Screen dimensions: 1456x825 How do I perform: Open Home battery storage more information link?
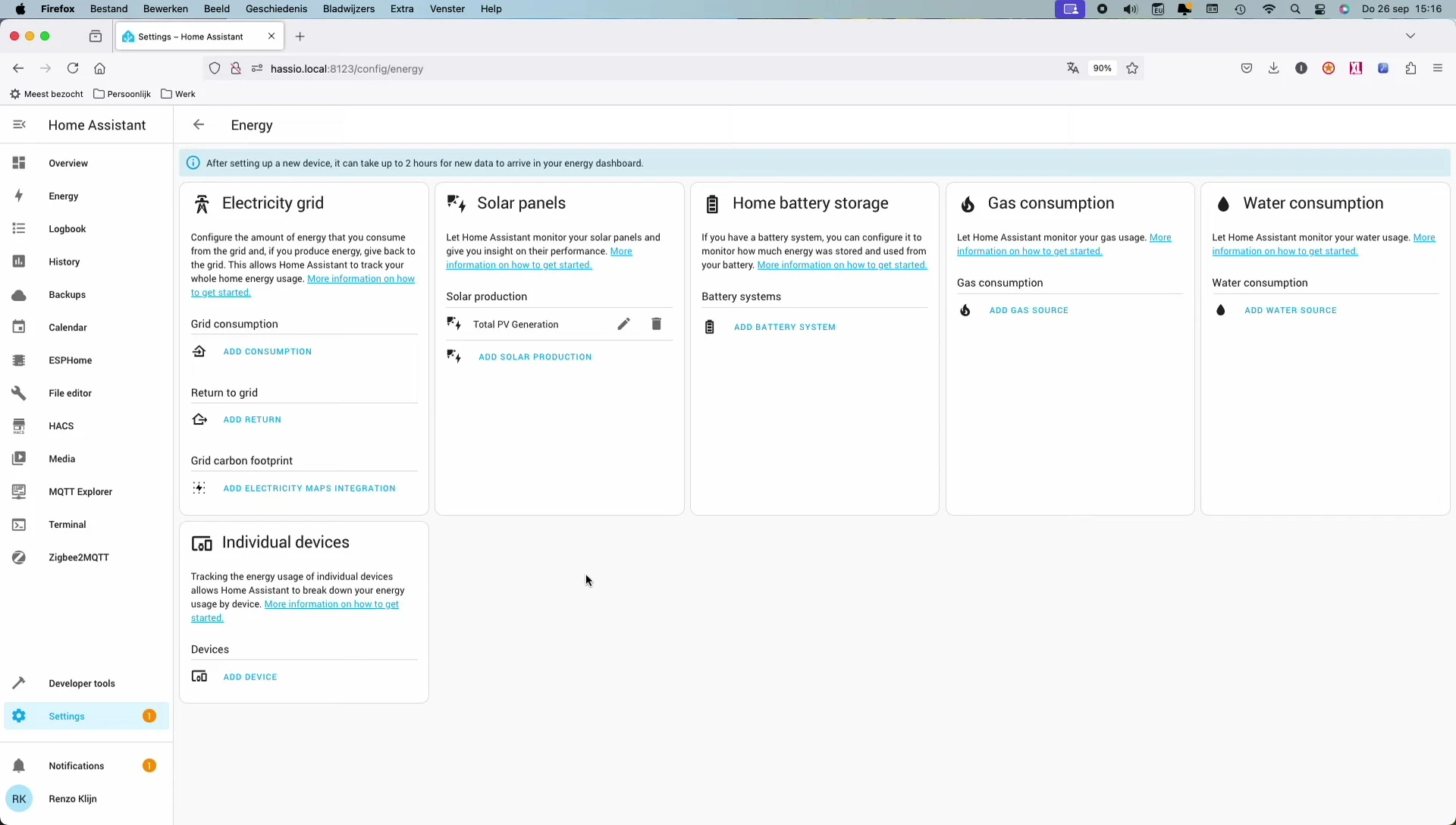click(842, 265)
